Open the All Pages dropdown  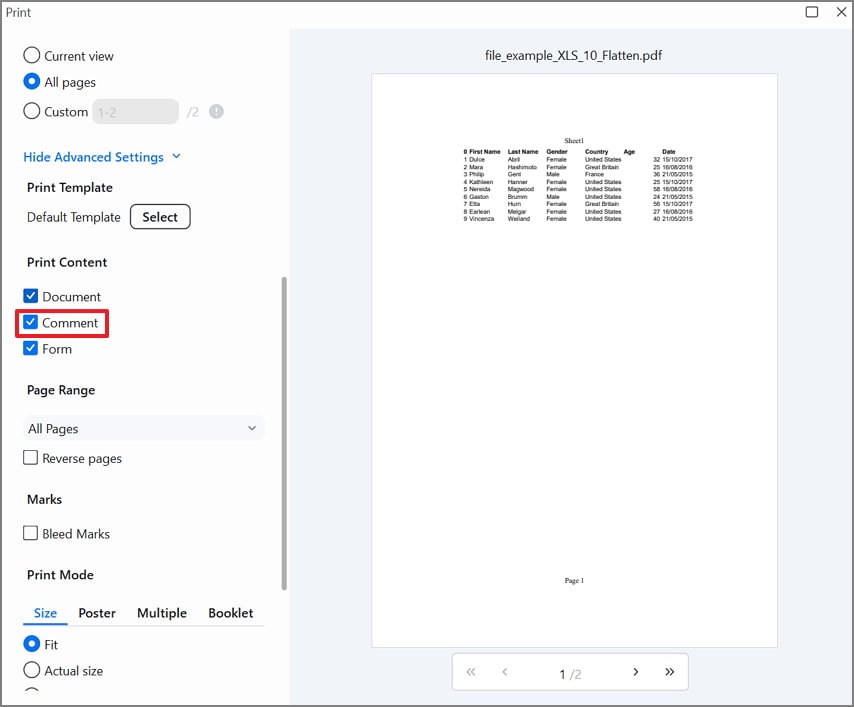[x=143, y=428]
